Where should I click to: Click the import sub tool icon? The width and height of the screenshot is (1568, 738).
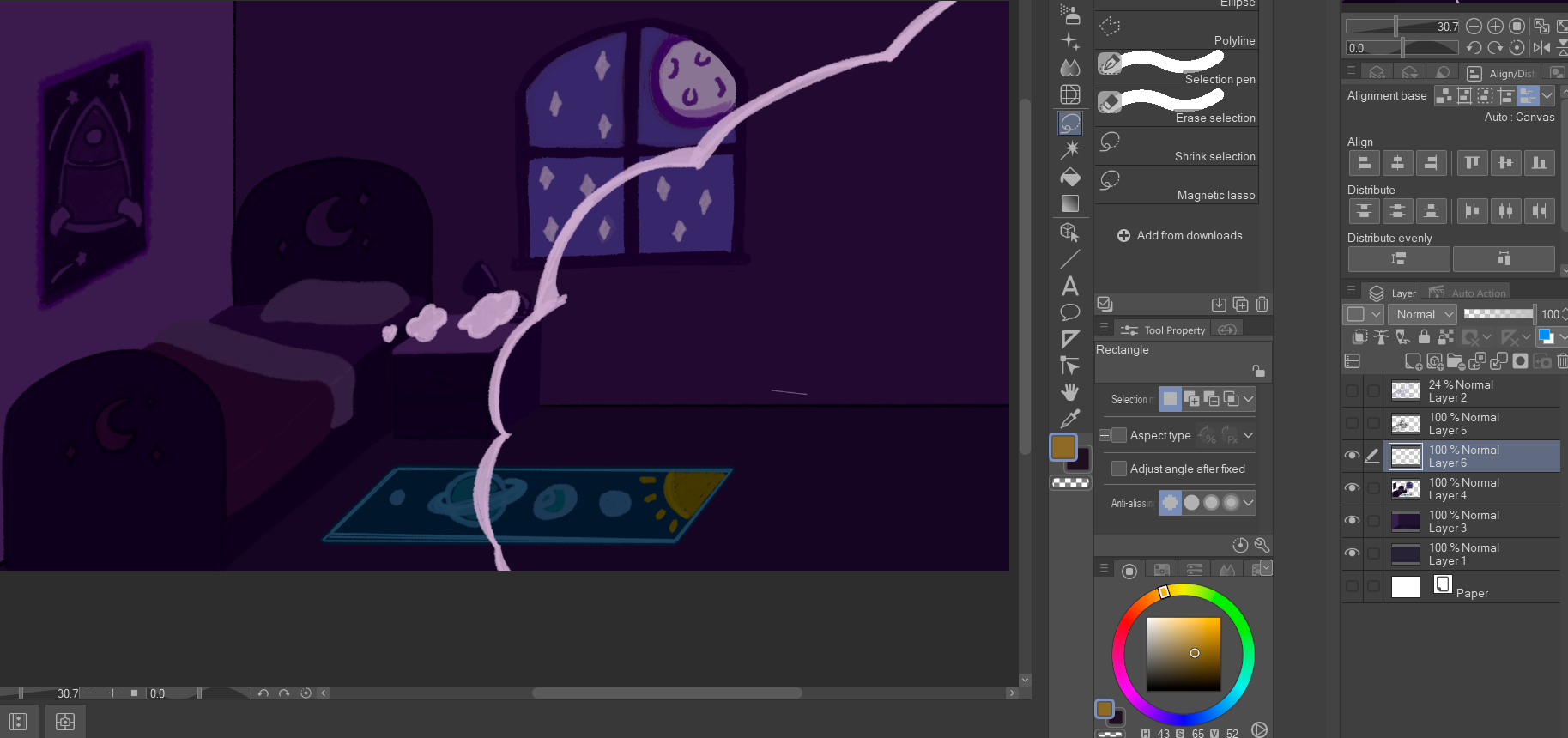pos(1219,305)
